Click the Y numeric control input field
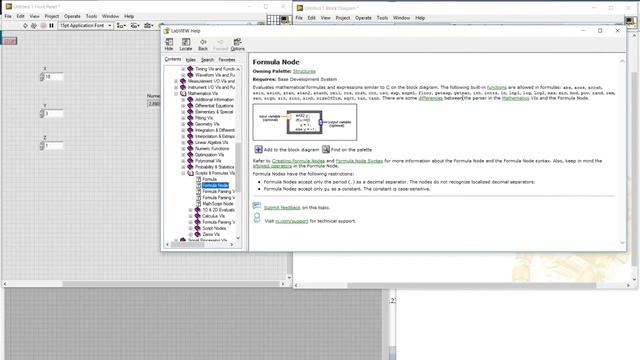Image resolution: width=640 pixels, height=360 pixels. coord(53,113)
